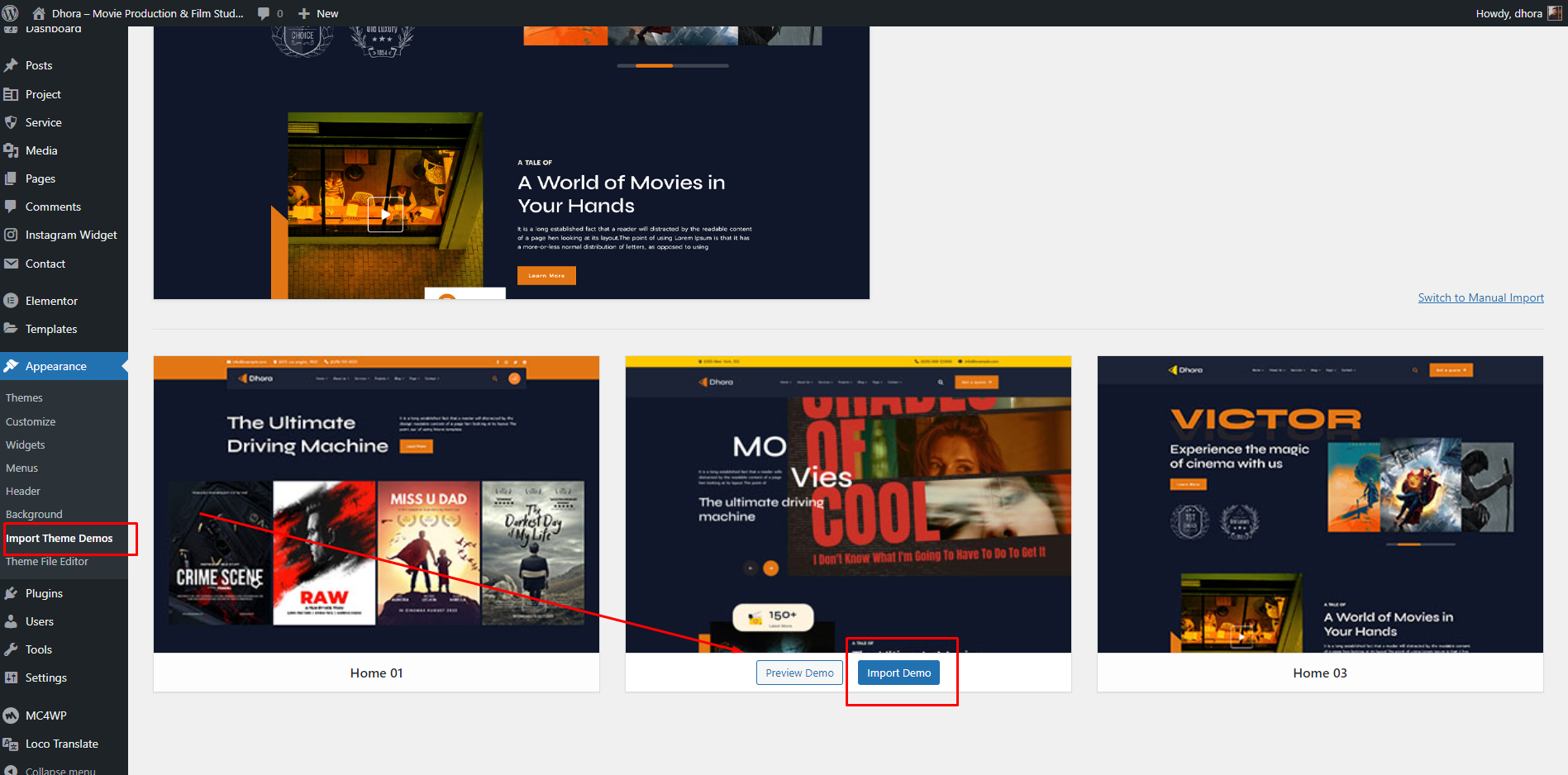Click the Users person icon
1568x775 pixels.
coord(11,621)
